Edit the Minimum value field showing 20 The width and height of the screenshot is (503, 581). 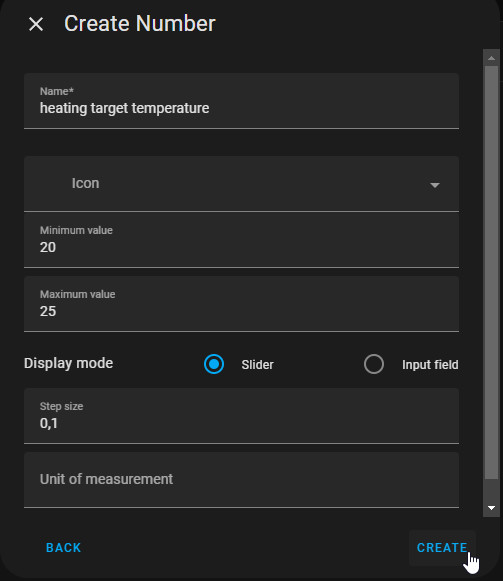(241, 240)
